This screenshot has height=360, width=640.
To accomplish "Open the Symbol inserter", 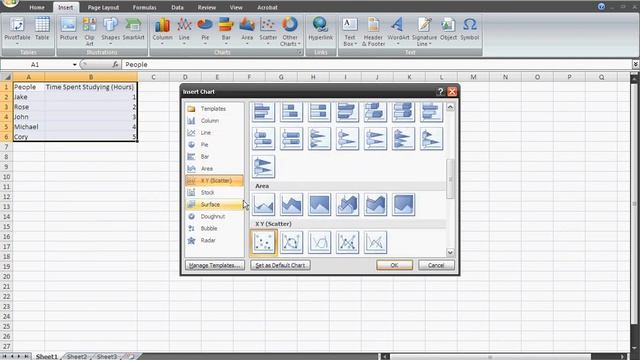I will pyautogui.click(x=469, y=29).
